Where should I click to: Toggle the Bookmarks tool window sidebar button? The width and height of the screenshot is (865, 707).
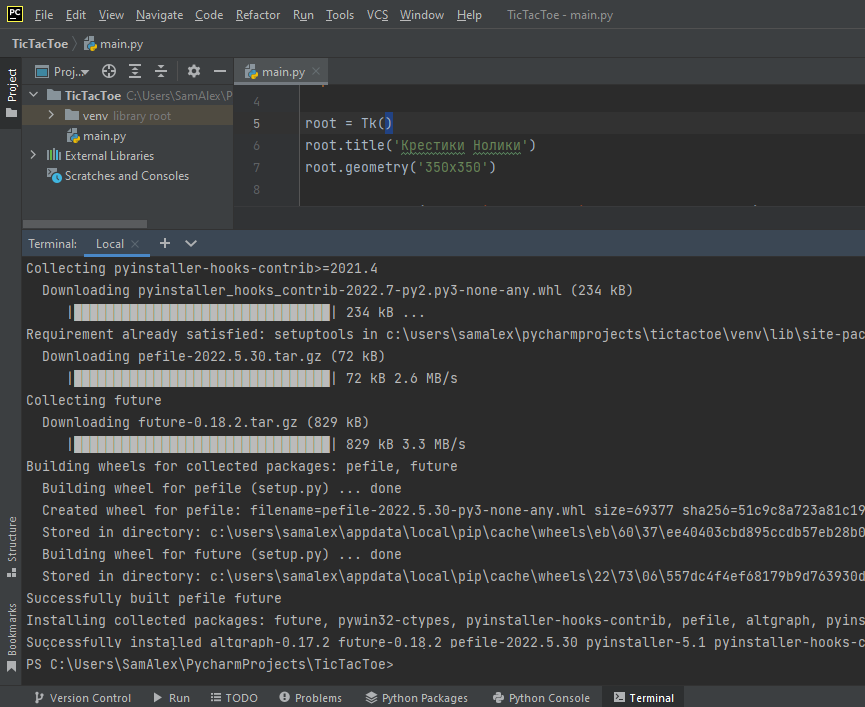[x=12, y=638]
